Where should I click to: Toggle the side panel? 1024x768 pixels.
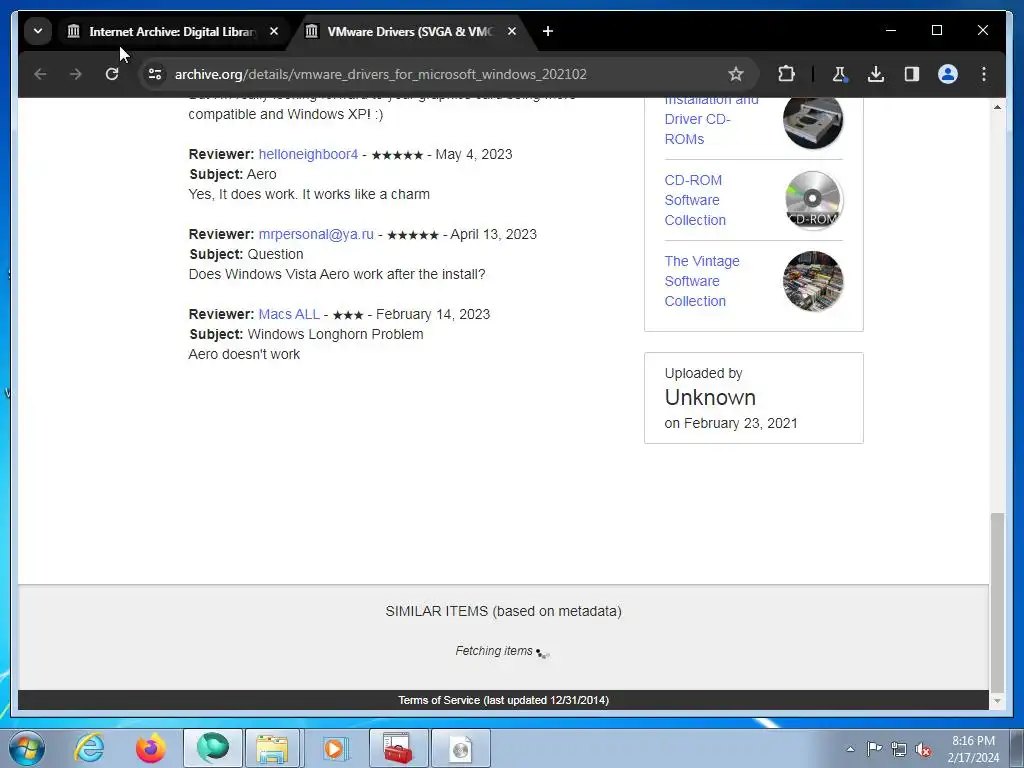(x=912, y=74)
